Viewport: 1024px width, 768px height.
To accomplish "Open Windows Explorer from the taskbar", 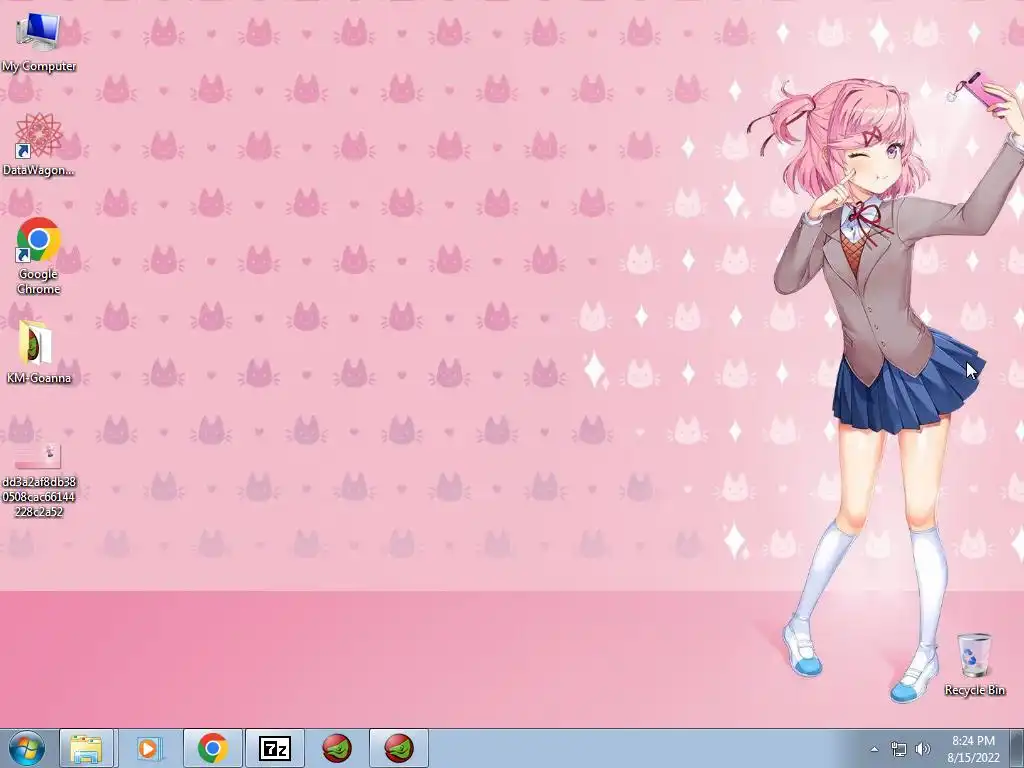I will point(86,748).
